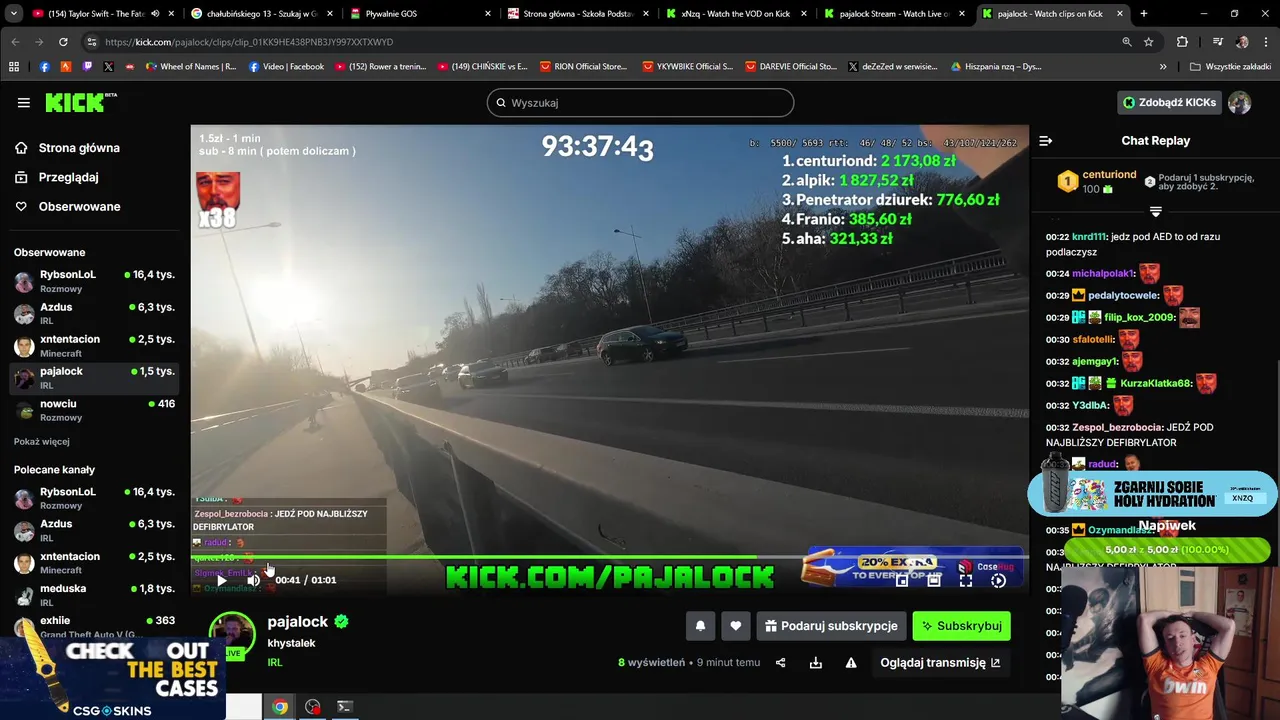
Task: Open exhile recommended channel
Action: pos(95,627)
